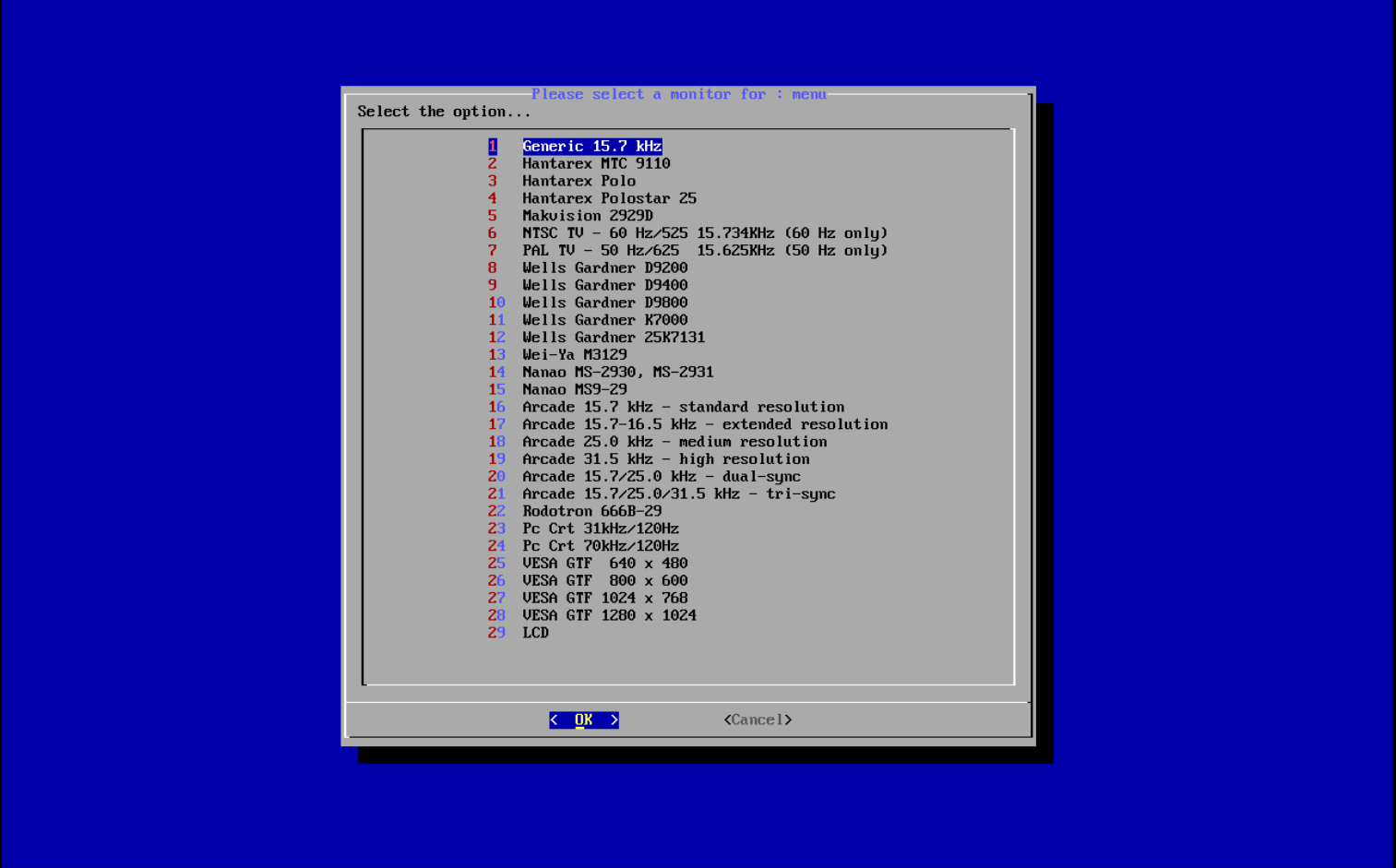The image size is (1396, 868).
Task: Pick Pc Crt 31kHz/120Hz entry
Action: tap(600, 529)
